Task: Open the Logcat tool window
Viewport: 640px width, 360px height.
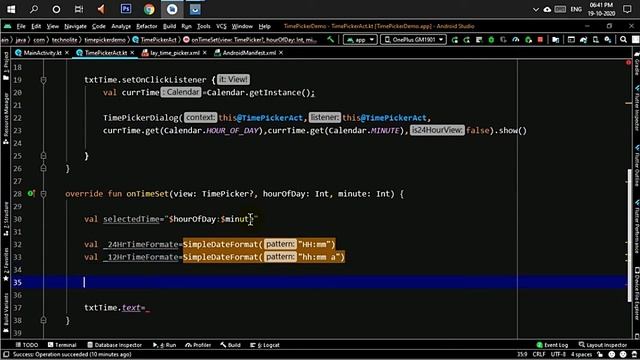Action: tap(265, 345)
